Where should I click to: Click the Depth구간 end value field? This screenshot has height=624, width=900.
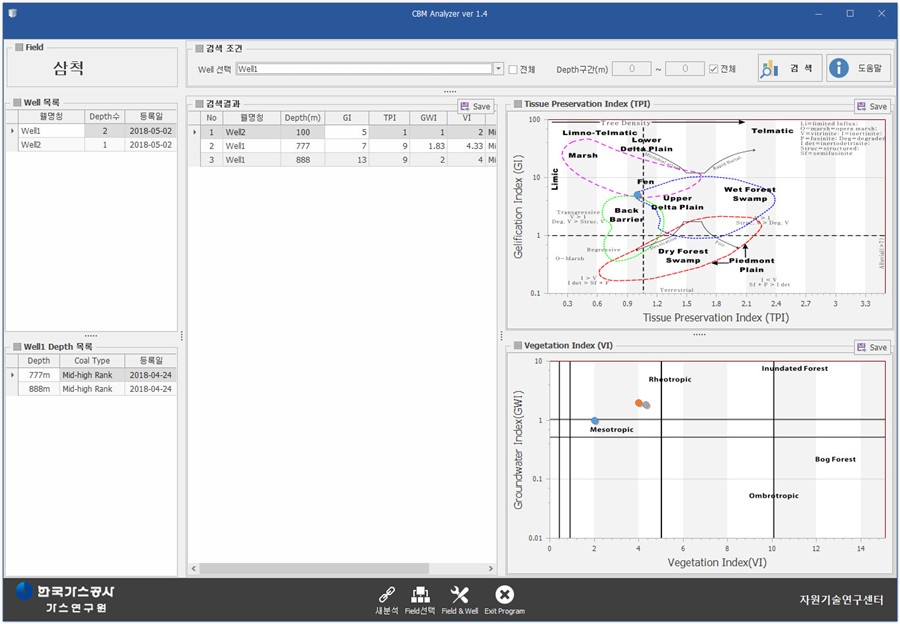pyautogui.click(x=685, y=69)
